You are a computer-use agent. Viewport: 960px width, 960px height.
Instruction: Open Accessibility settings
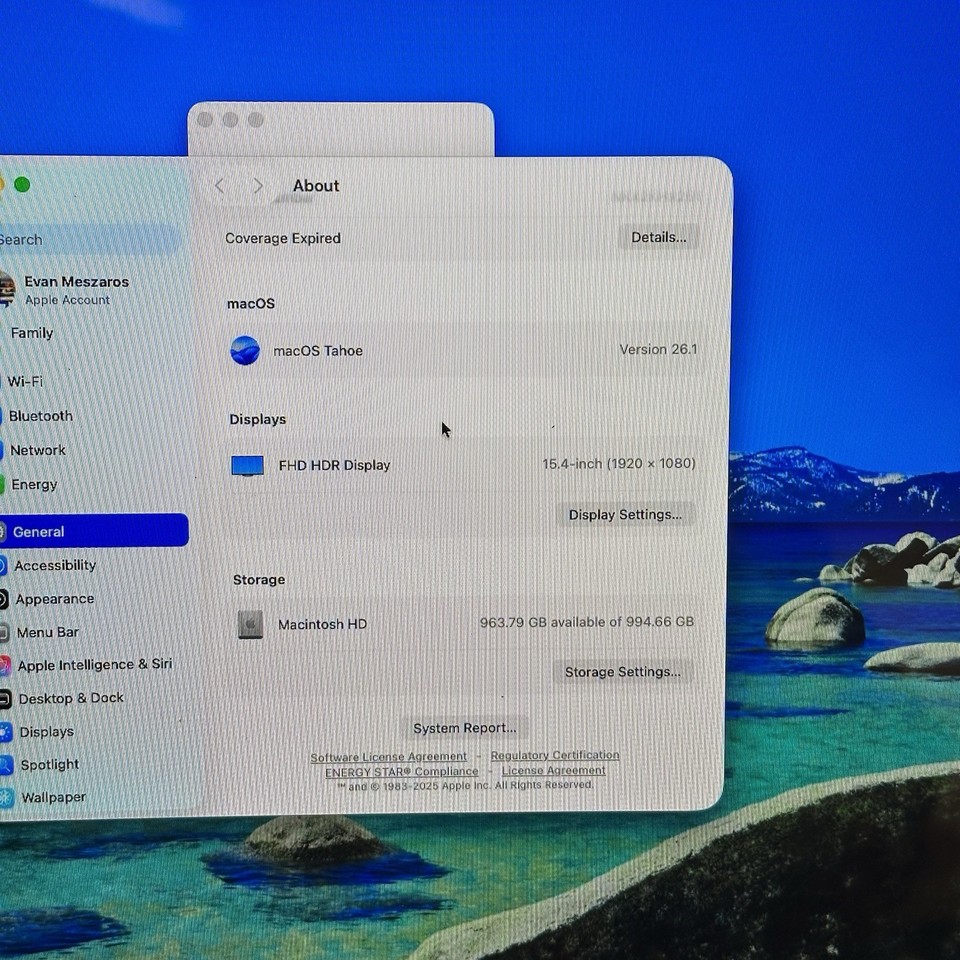point(54,565)
